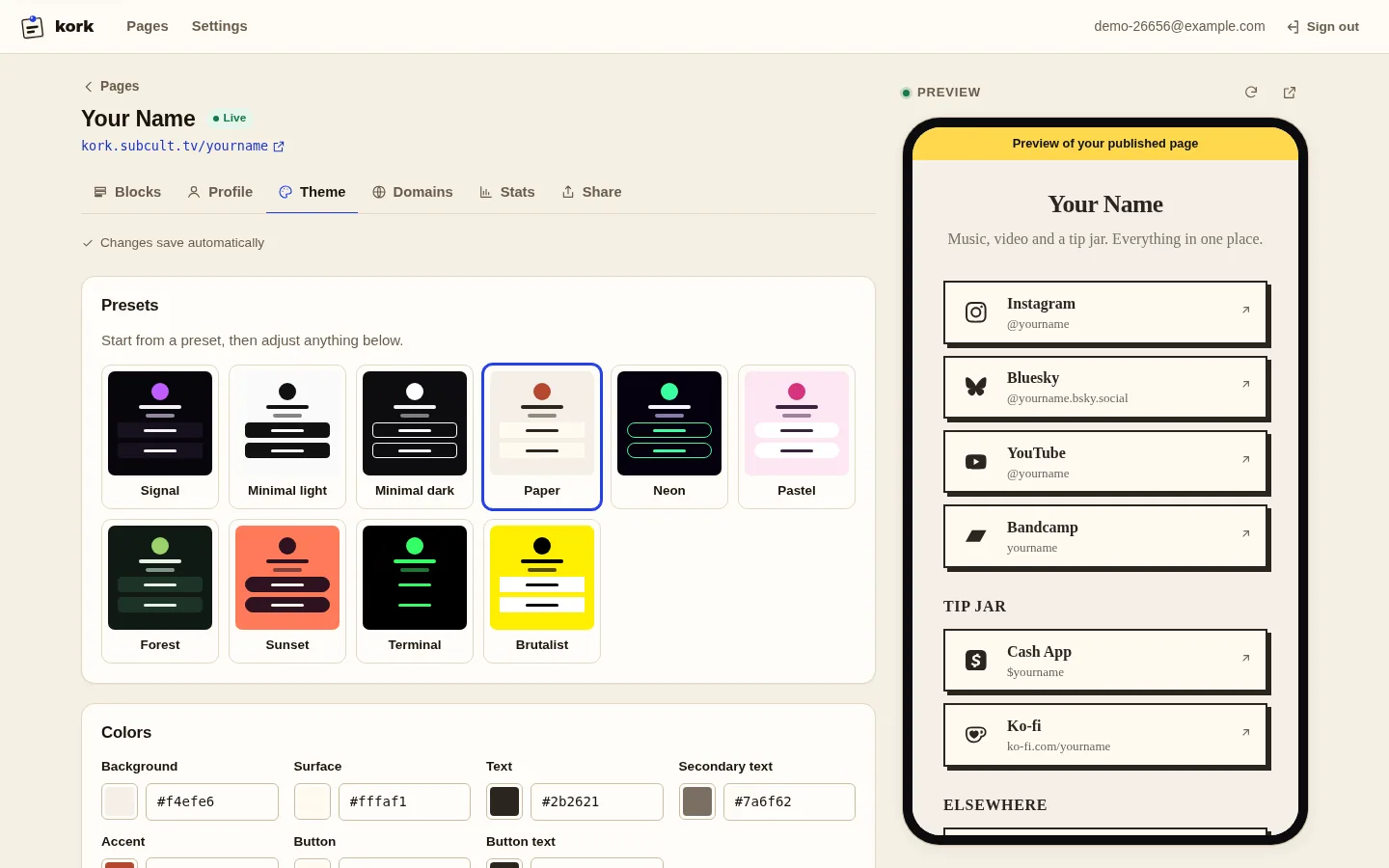Viewport: 1389px width, 868px height.
Task: Choose the Paper preset
Action: coord(542,437)
